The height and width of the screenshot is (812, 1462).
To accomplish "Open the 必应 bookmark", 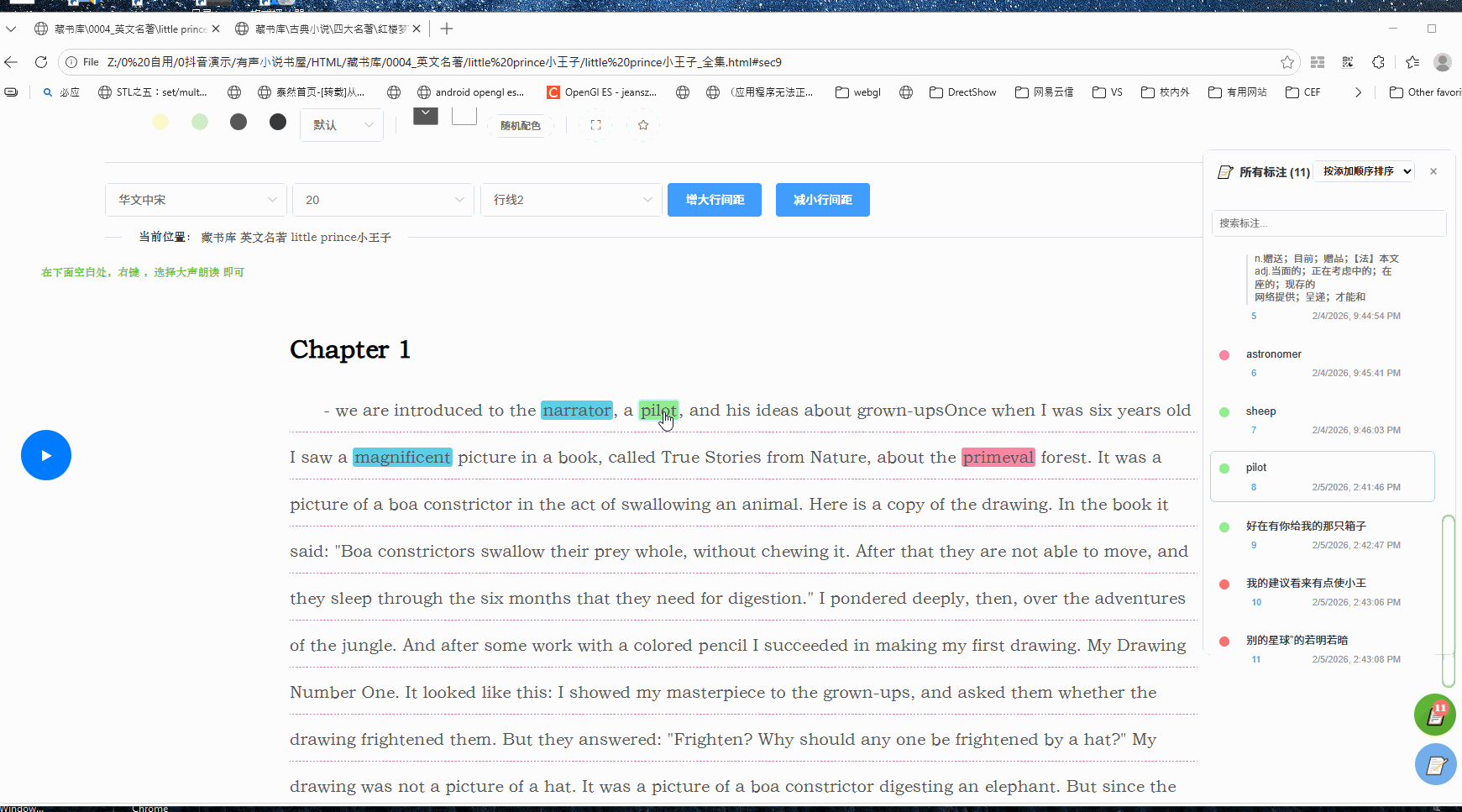I will 61,92.
